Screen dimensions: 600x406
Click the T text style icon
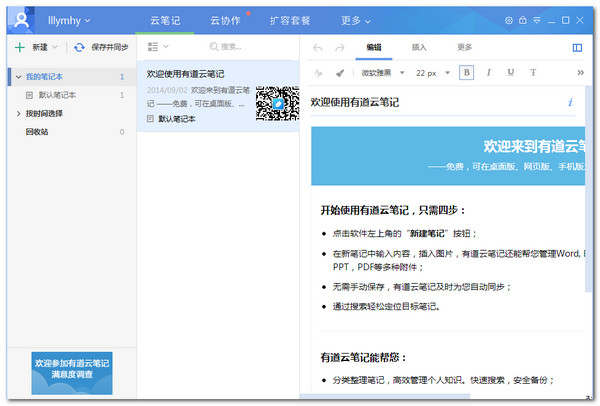[x=533, y=73]
